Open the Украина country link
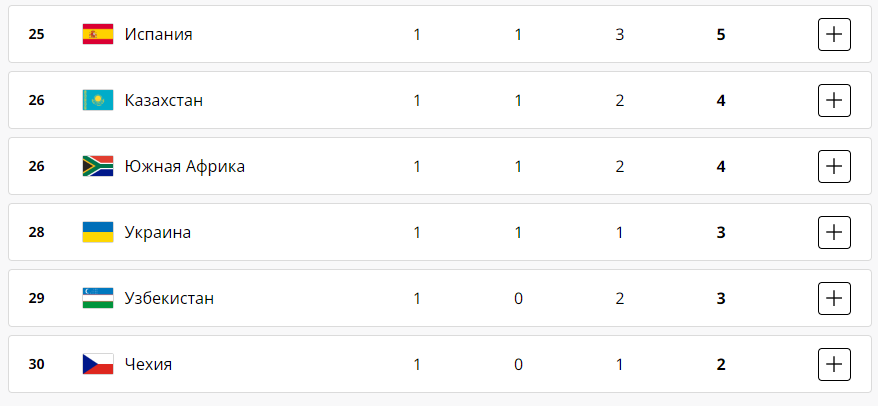The image size is (878, 406). pyautogui.click(x=157, y=233)
